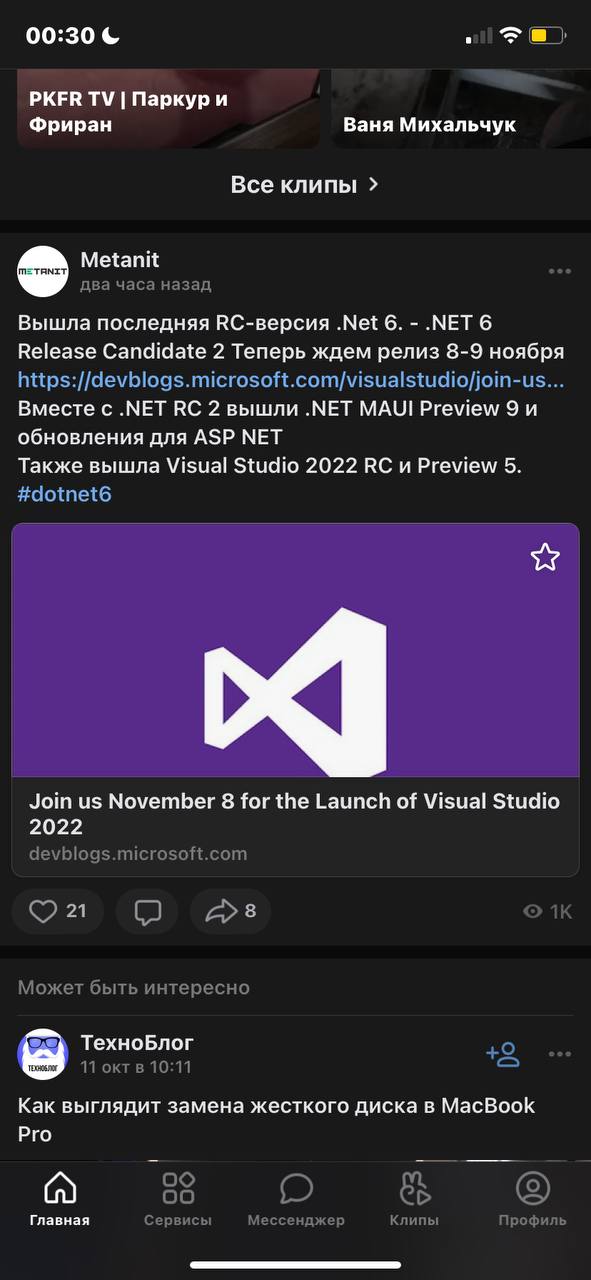Go to the Мессенджер tab
591x1280 pixels.
(296, 1200)
